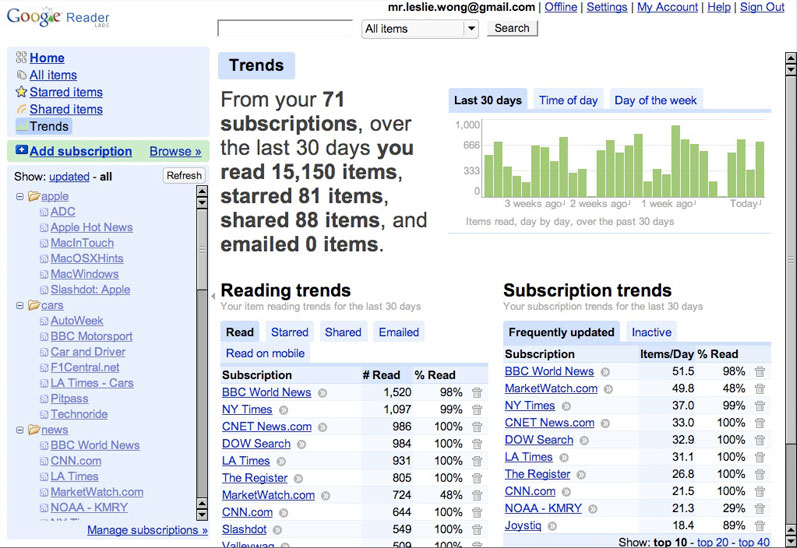The height and width of the screenshot is (548, 797).
Task: Click Browse link next to Add subscription
Action: (175, 151)
